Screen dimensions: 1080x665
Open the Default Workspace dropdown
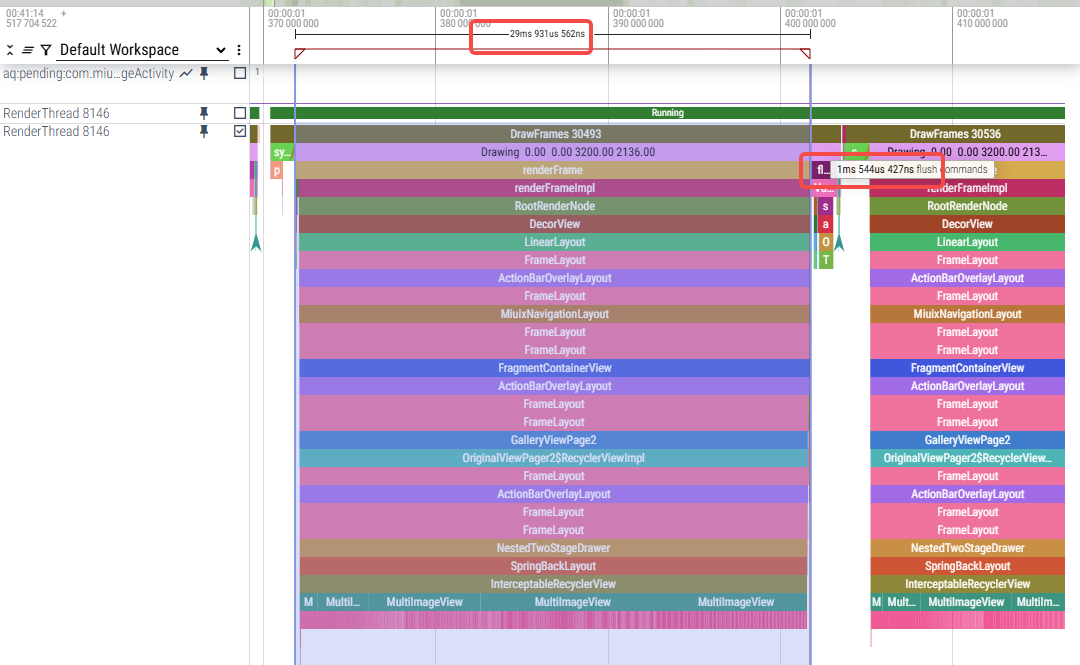(x=143, y=50)
